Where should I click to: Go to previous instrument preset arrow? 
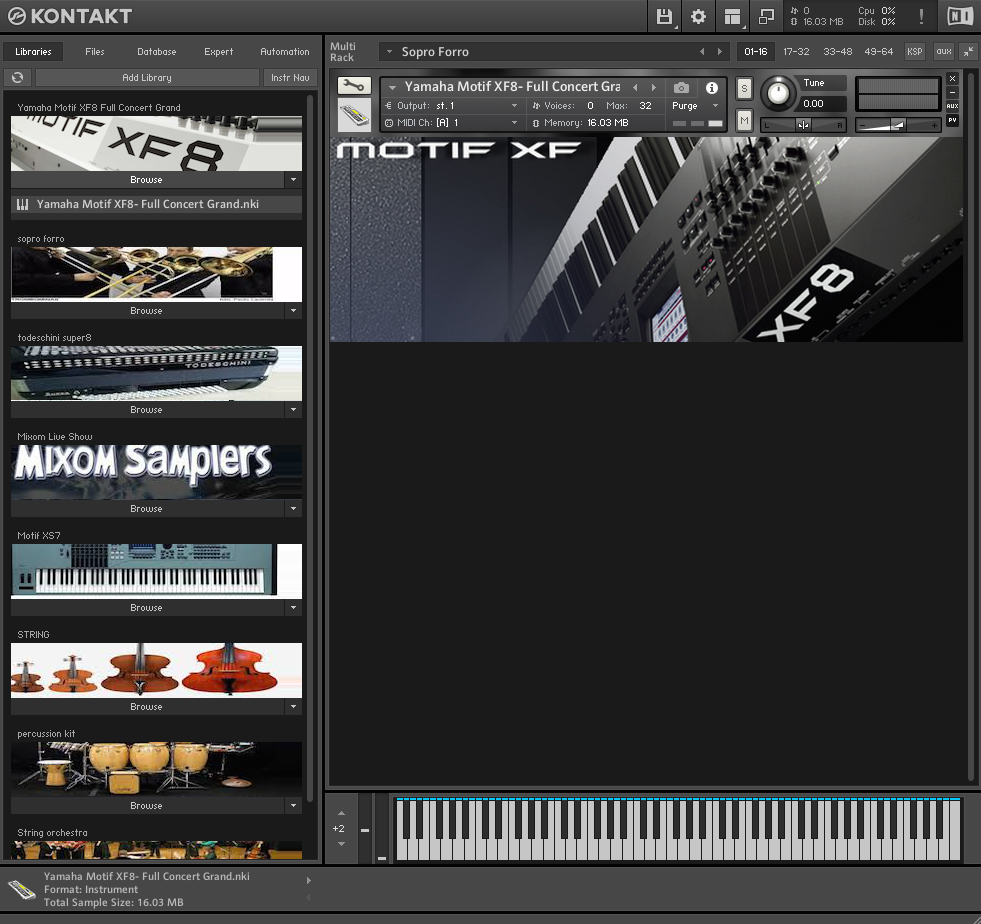(x=636, y=88)
